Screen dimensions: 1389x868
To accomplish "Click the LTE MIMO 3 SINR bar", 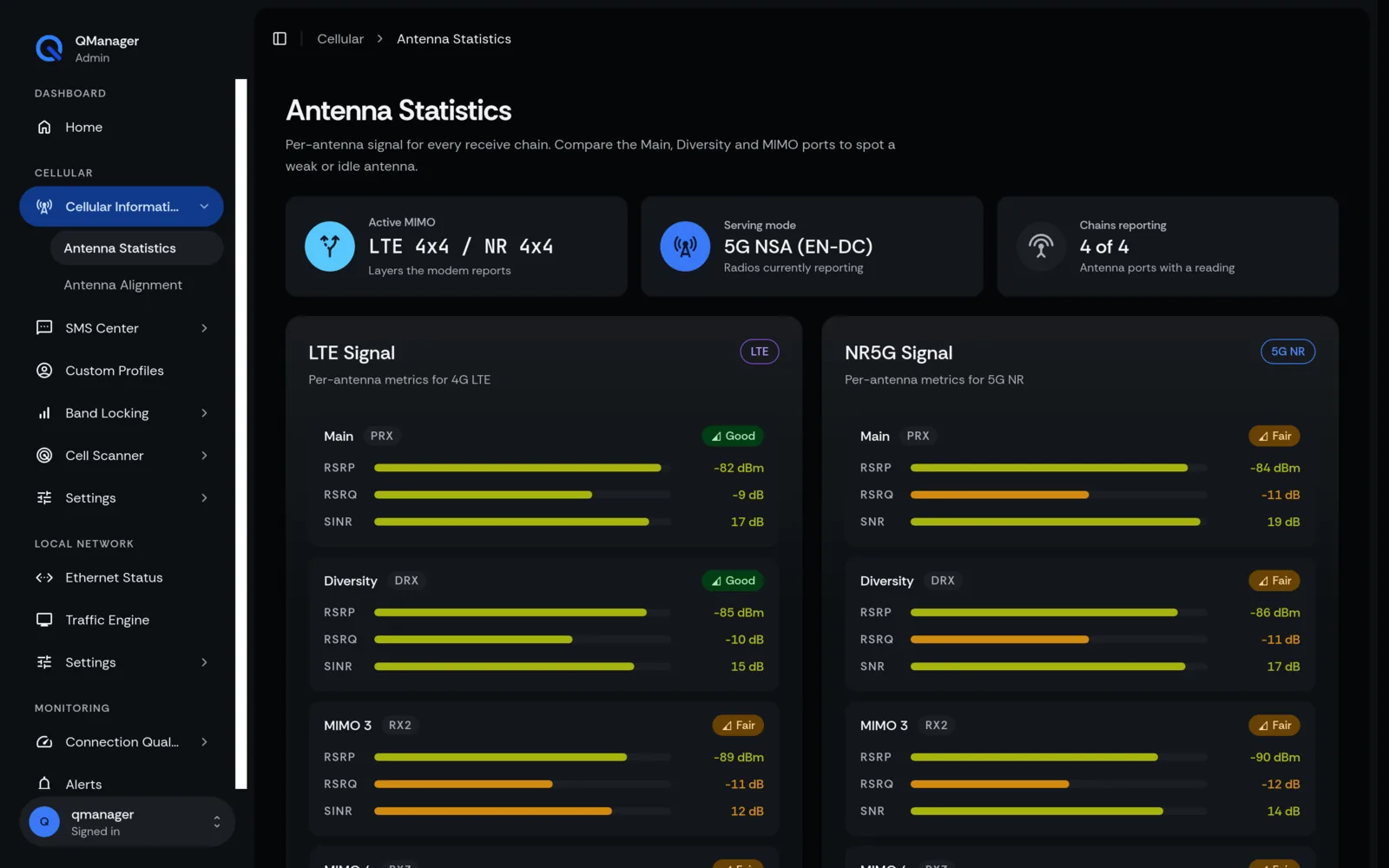I will tap(522, 812).
